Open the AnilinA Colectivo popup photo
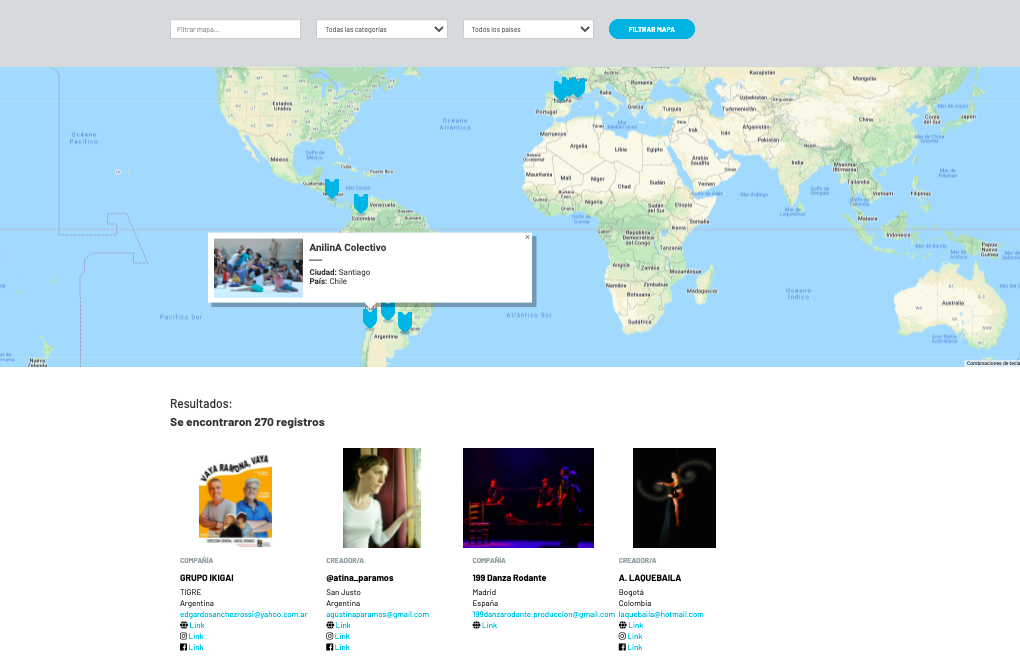1020x661 pixels. coord(258,268)
